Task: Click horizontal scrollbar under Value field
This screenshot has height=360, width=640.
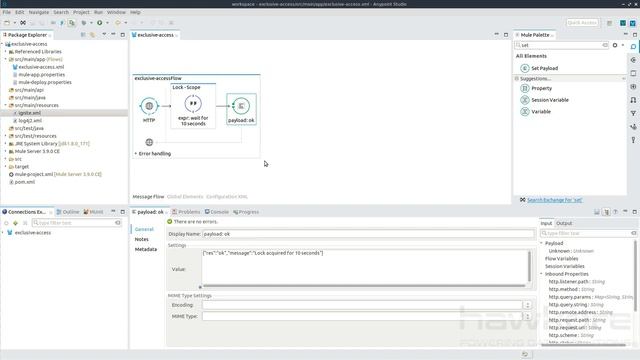Action: tap(364, 286)
